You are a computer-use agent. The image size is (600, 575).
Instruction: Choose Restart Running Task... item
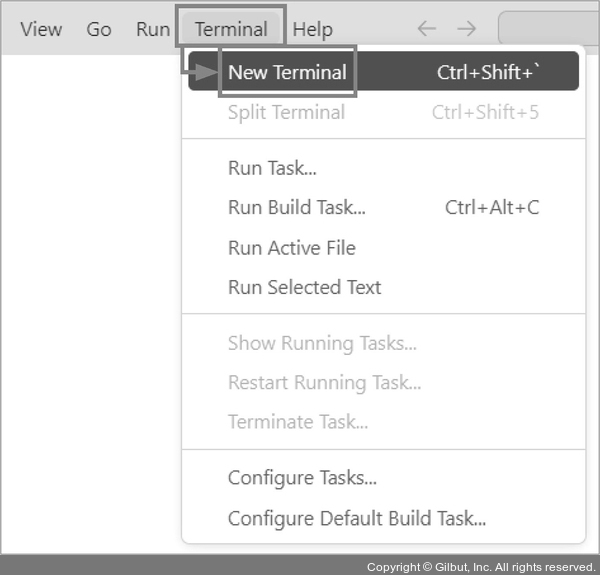point(324,382)
